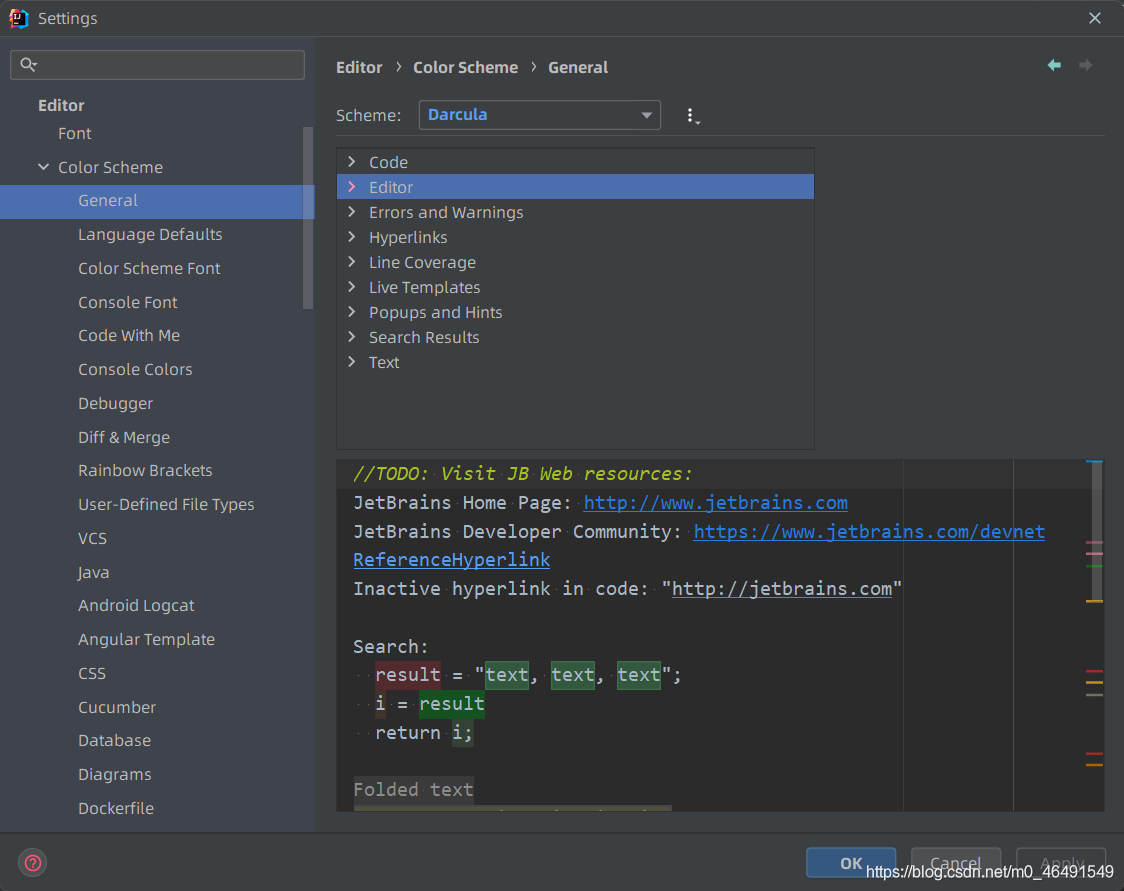Open Color Scheme Font settings

(149, 268)
